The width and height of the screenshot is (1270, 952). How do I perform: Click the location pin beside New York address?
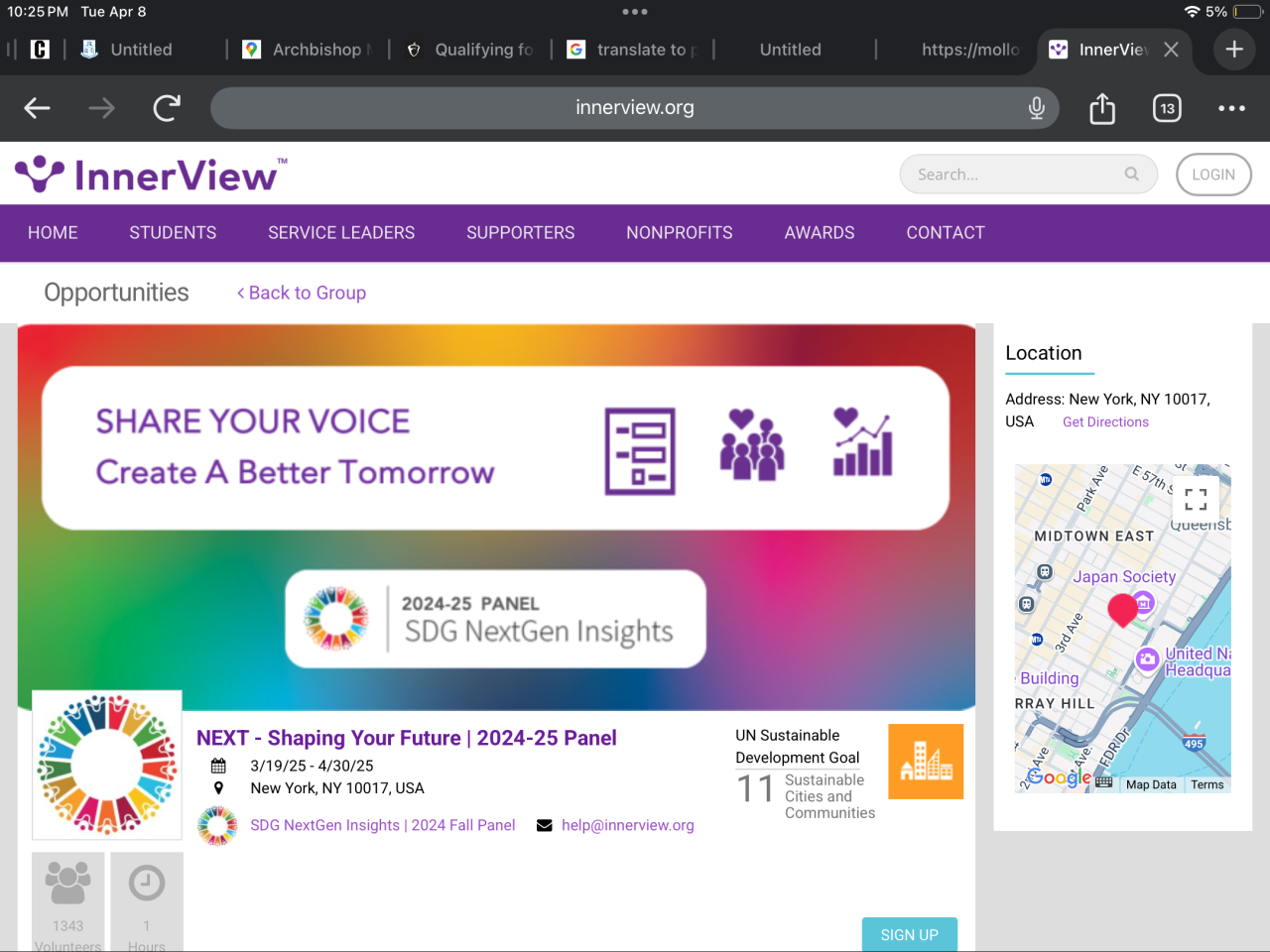218,788
